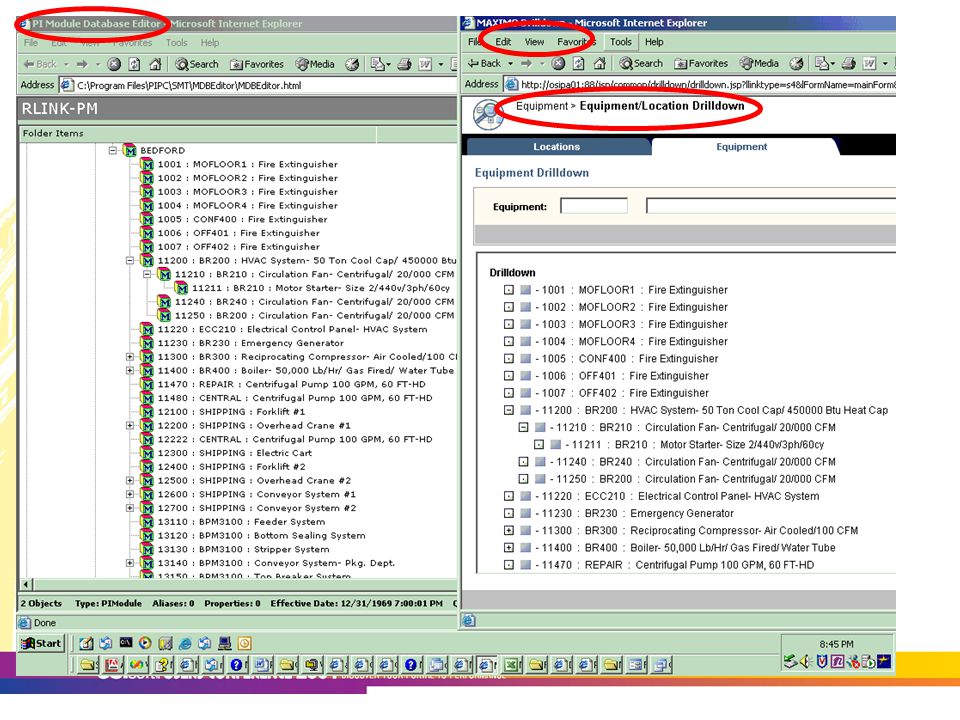Screen dimensions: 960x720
Task: Open Media in PI Module Editor toolbar
Action: pos(315,64)
